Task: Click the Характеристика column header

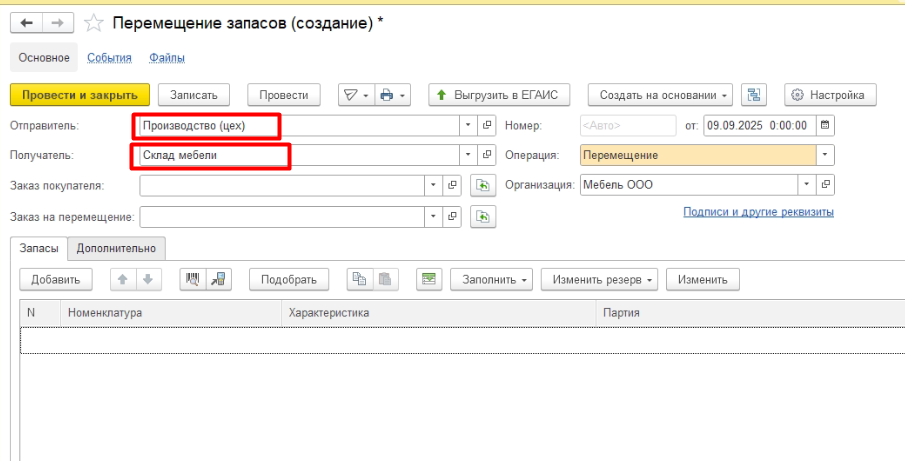Action: pos(438,312)
